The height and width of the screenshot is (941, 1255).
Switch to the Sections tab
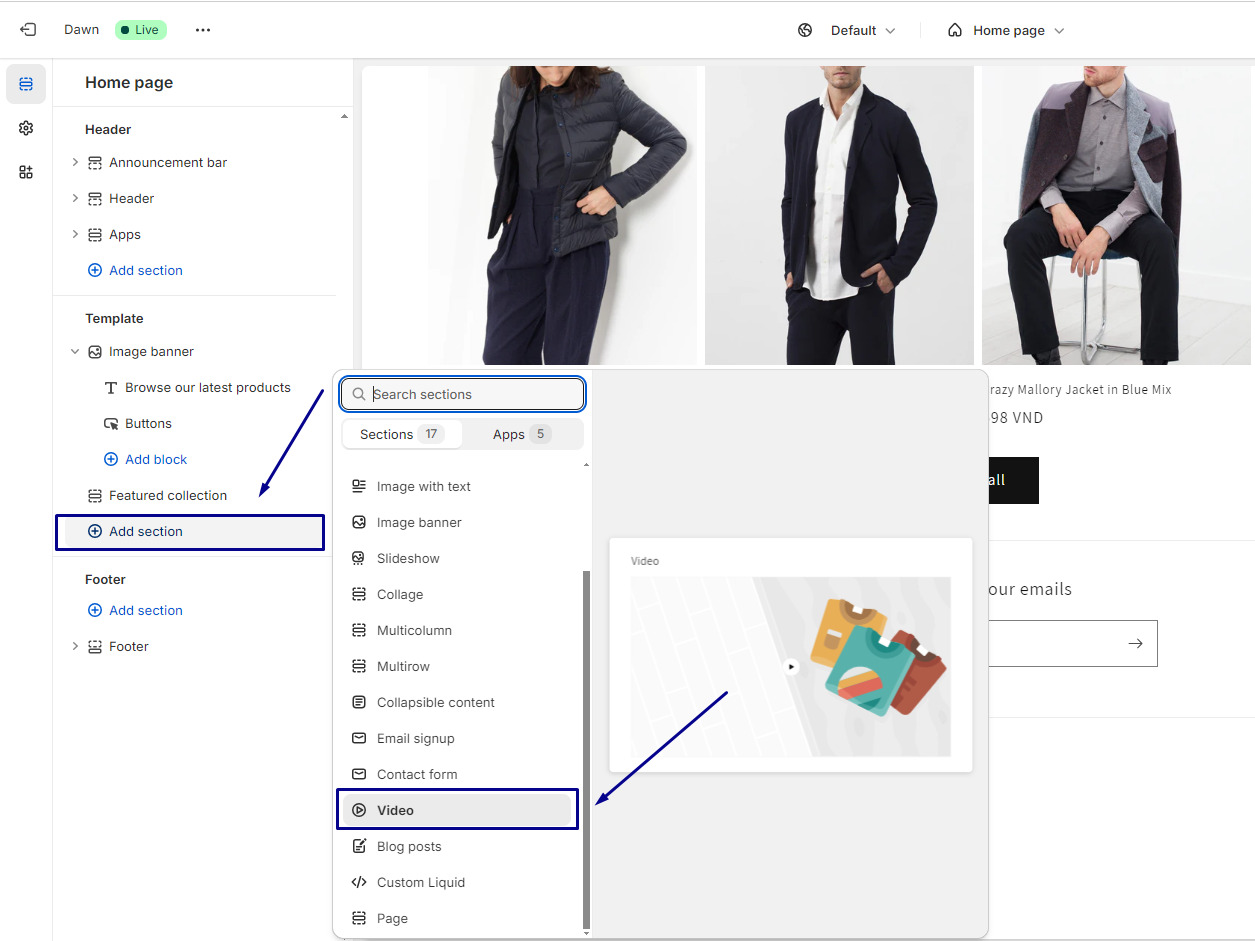[x=402, y=434]
